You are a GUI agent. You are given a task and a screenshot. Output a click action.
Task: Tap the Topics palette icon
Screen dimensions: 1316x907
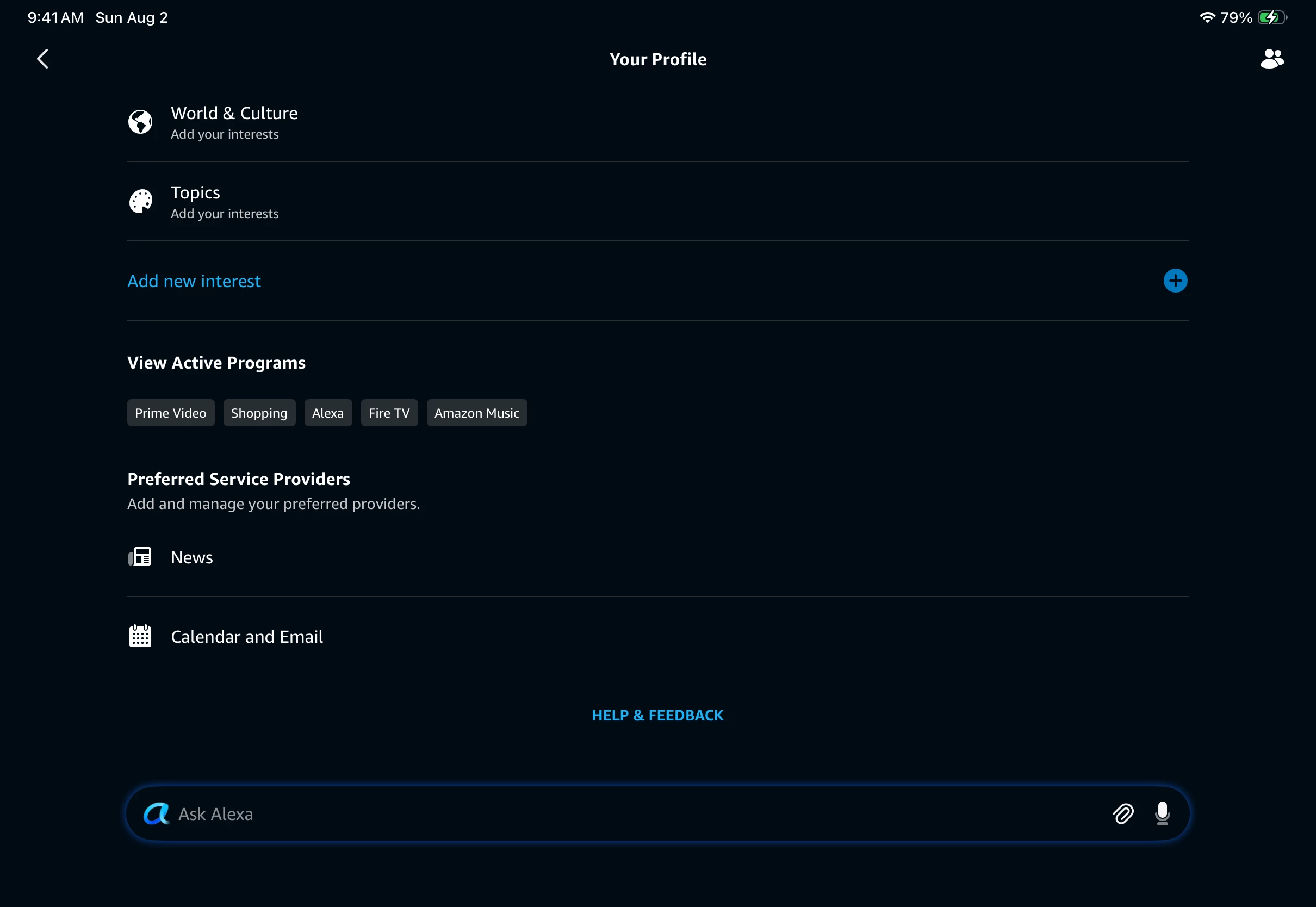point(140,201)
